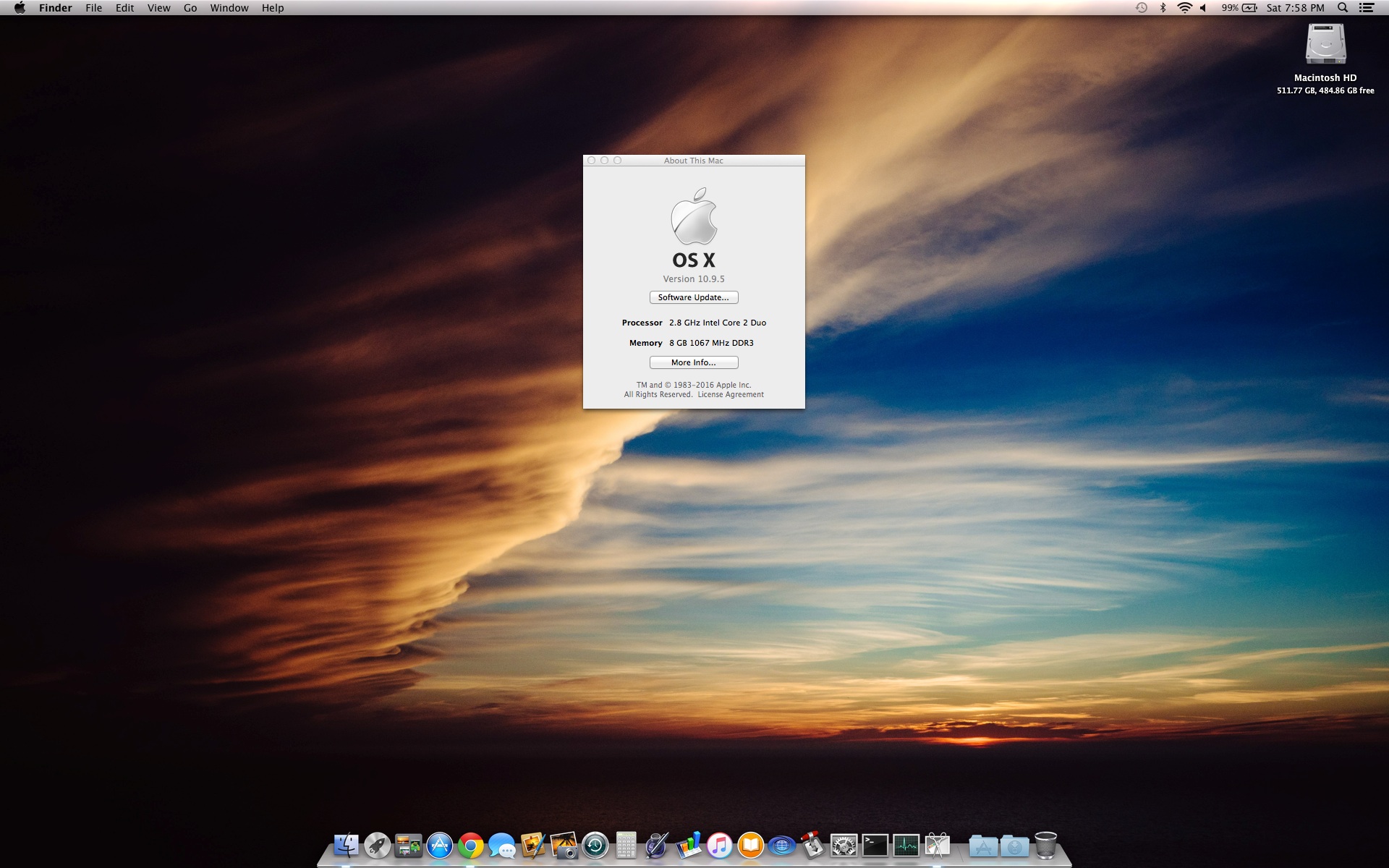
Task: Open Finder from the Dock
Action: click(346, 845)
